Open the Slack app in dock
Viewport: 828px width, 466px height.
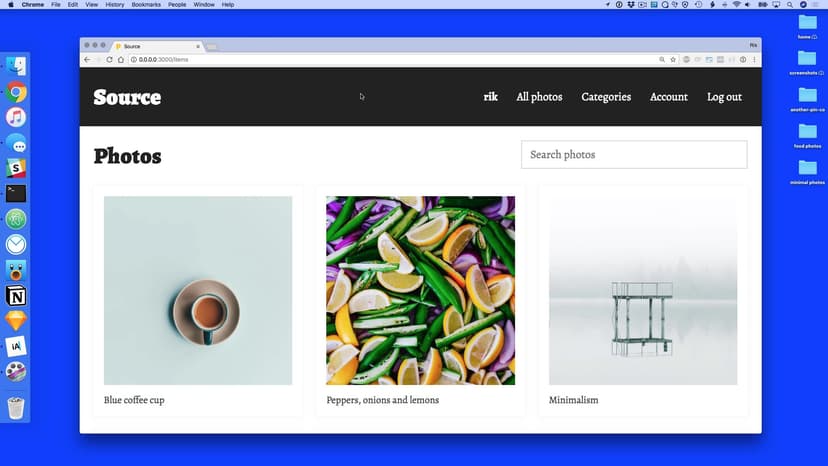click(x=16, y=168)
